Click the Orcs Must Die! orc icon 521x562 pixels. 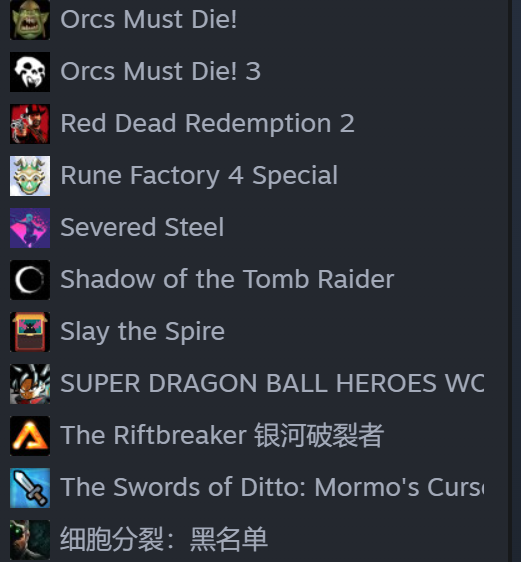point(30,20)
